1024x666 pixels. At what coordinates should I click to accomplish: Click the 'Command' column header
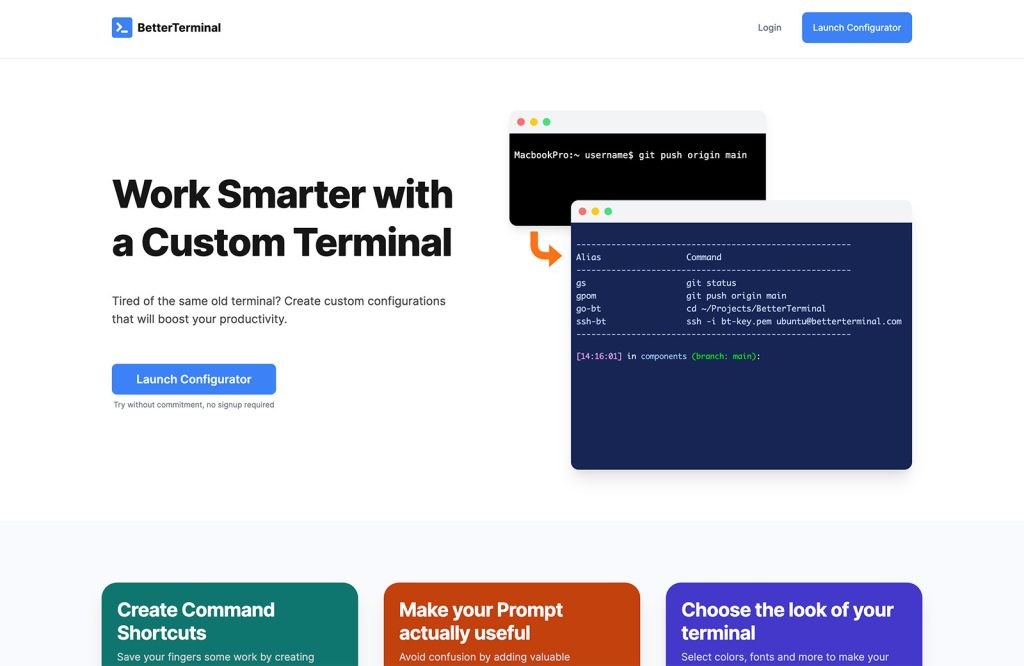(704, 257)
